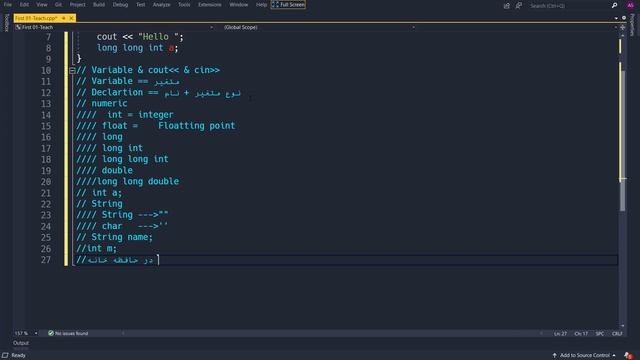Viewport: 640px width, 360px height.
Task: Click the Ch: 17 indicator
Action: [581, 334]
